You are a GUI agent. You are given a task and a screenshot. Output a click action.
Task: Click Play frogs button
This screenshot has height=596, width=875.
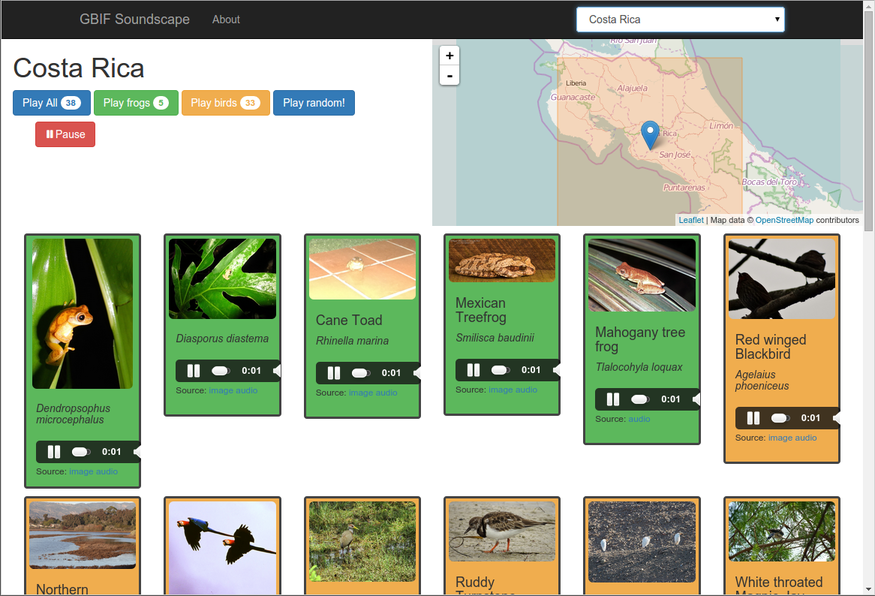(136, 103)
